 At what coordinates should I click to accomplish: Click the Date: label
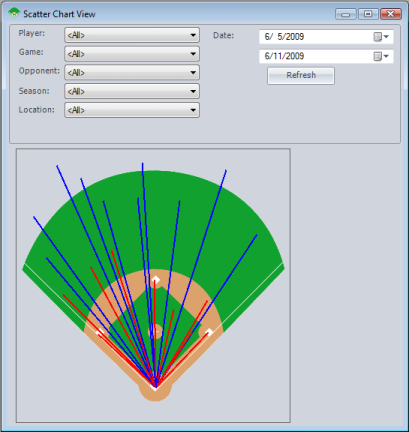[x=224, y=35]
